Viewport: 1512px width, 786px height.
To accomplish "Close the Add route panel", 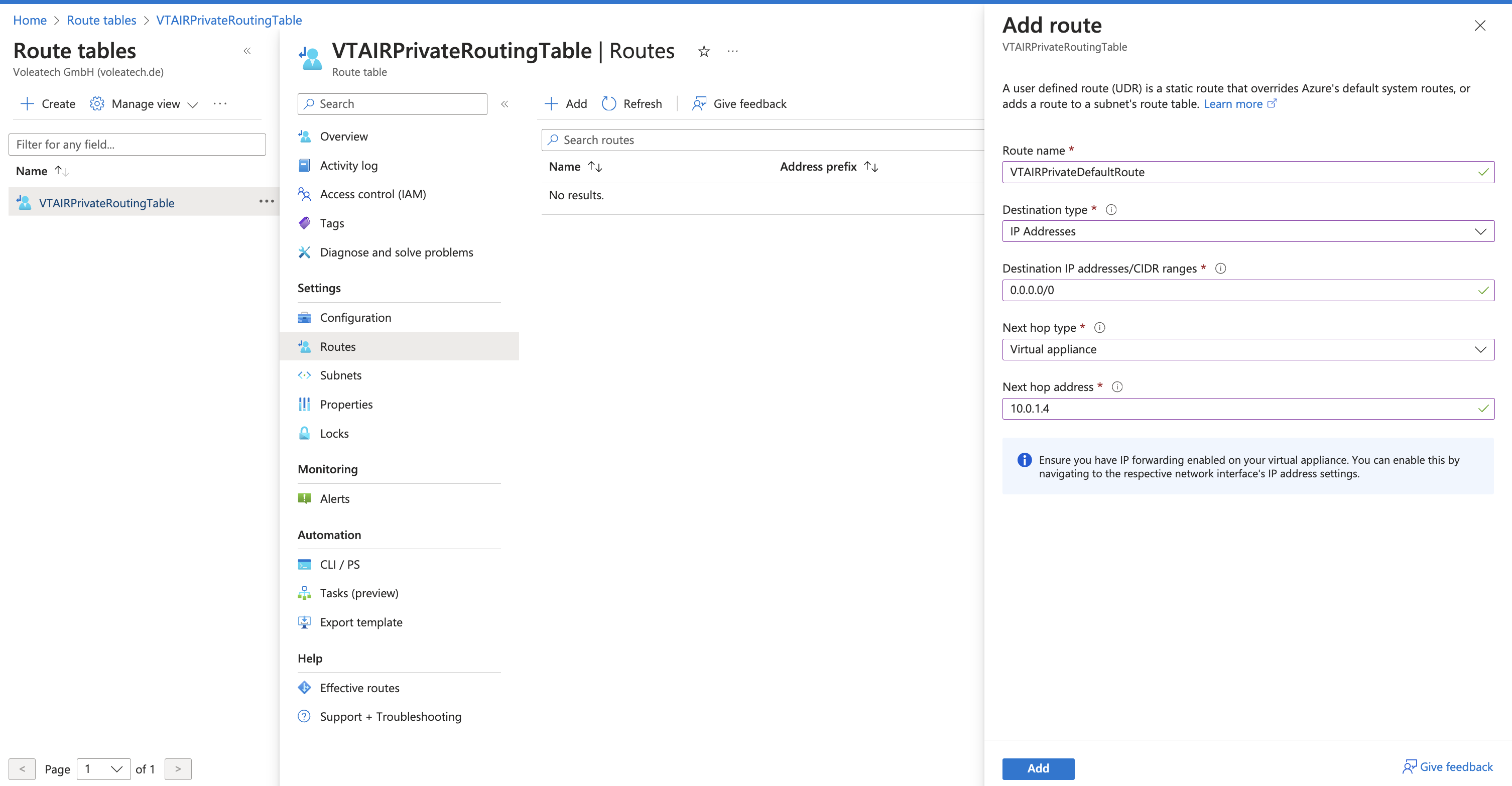I will click(x=1480, y=25).
